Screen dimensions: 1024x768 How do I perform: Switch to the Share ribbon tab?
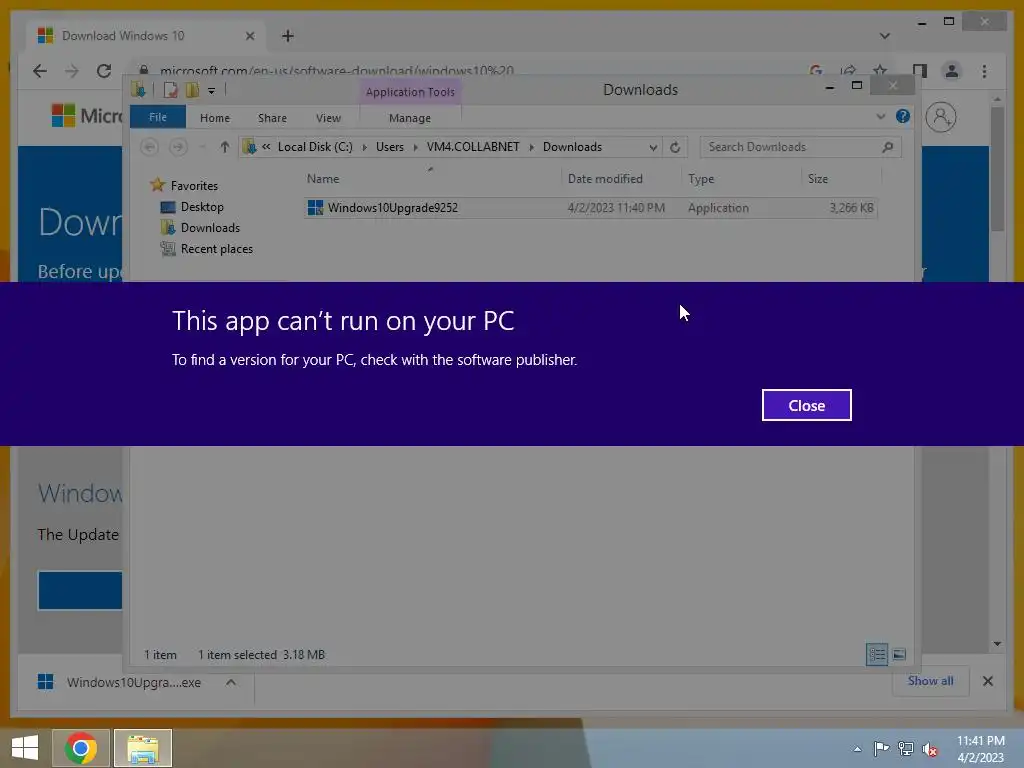pyautogui.click(x=272, y=118)
